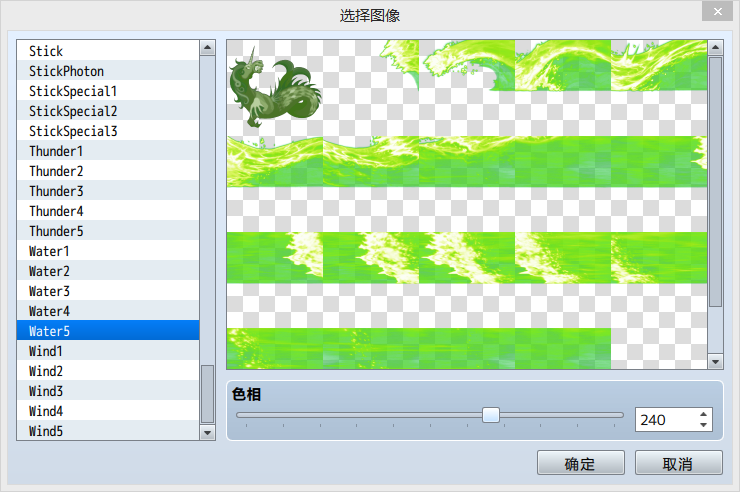This screenshot has height=492, width=740.
Task: Click the highlighted Water5 entry
Action: tap(108, 331)
